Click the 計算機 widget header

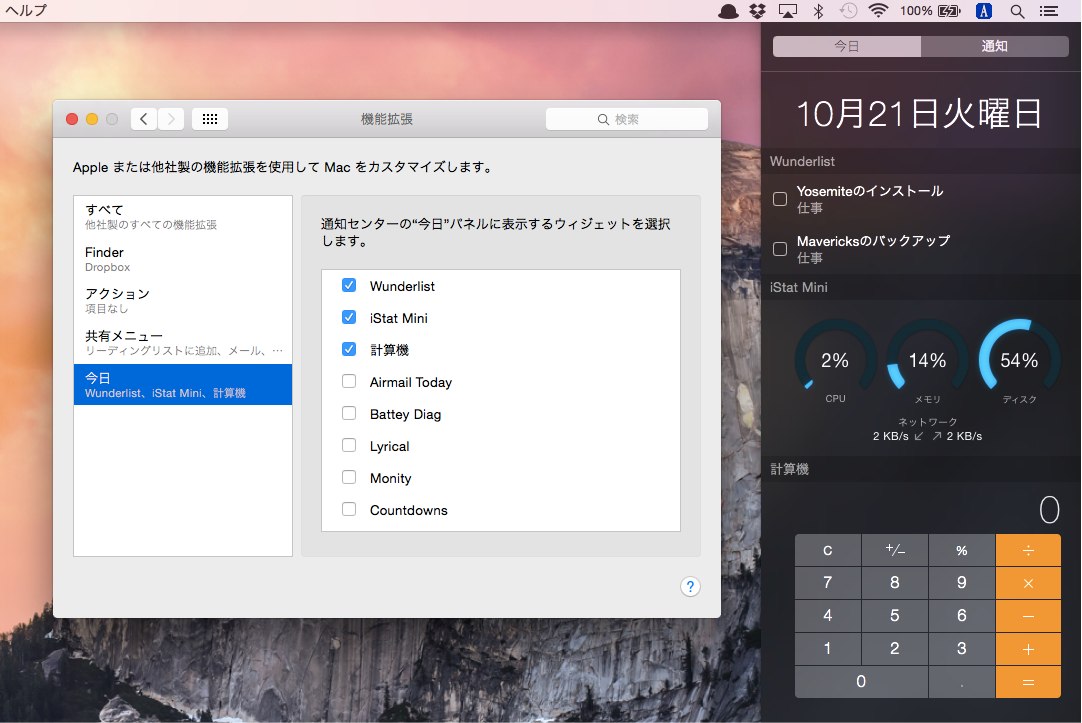pyautogui.click(x=921, y=469)
